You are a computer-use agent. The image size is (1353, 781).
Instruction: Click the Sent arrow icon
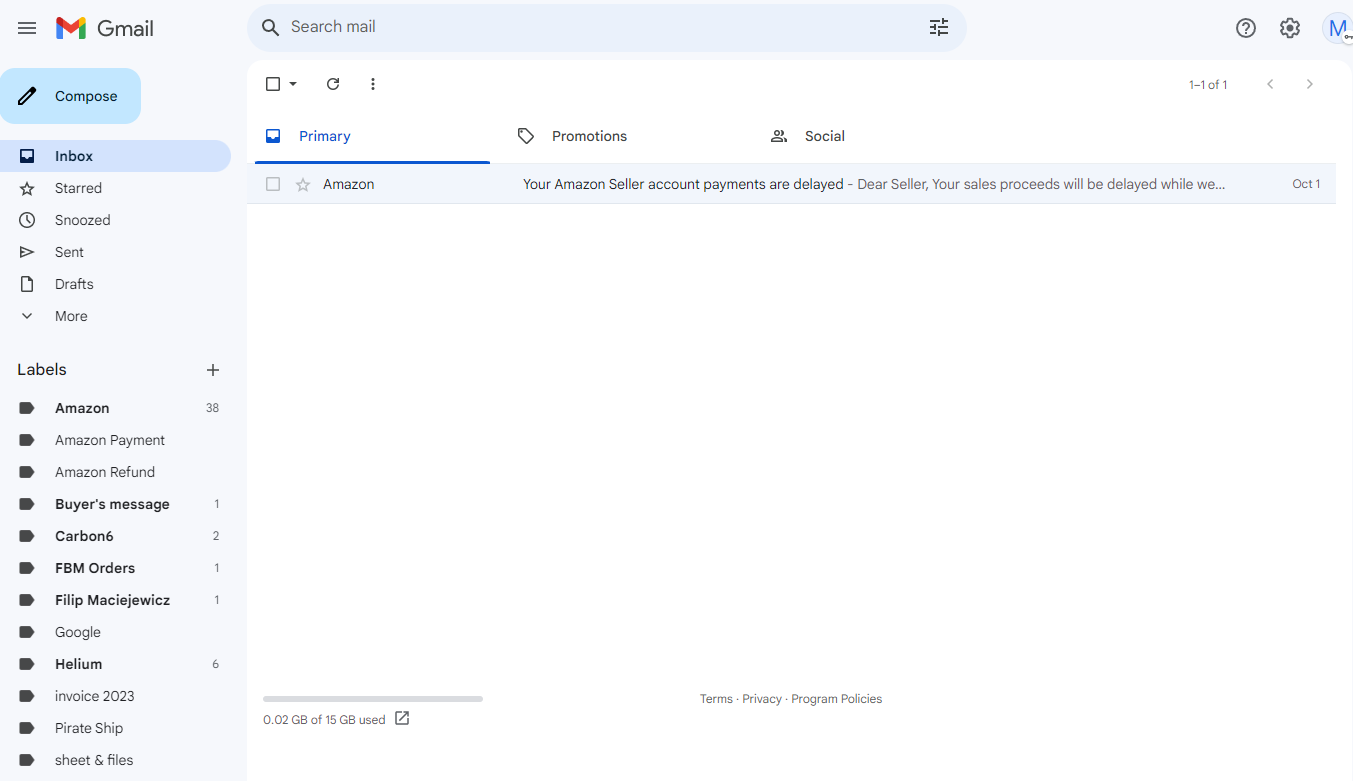pos(27,252)
